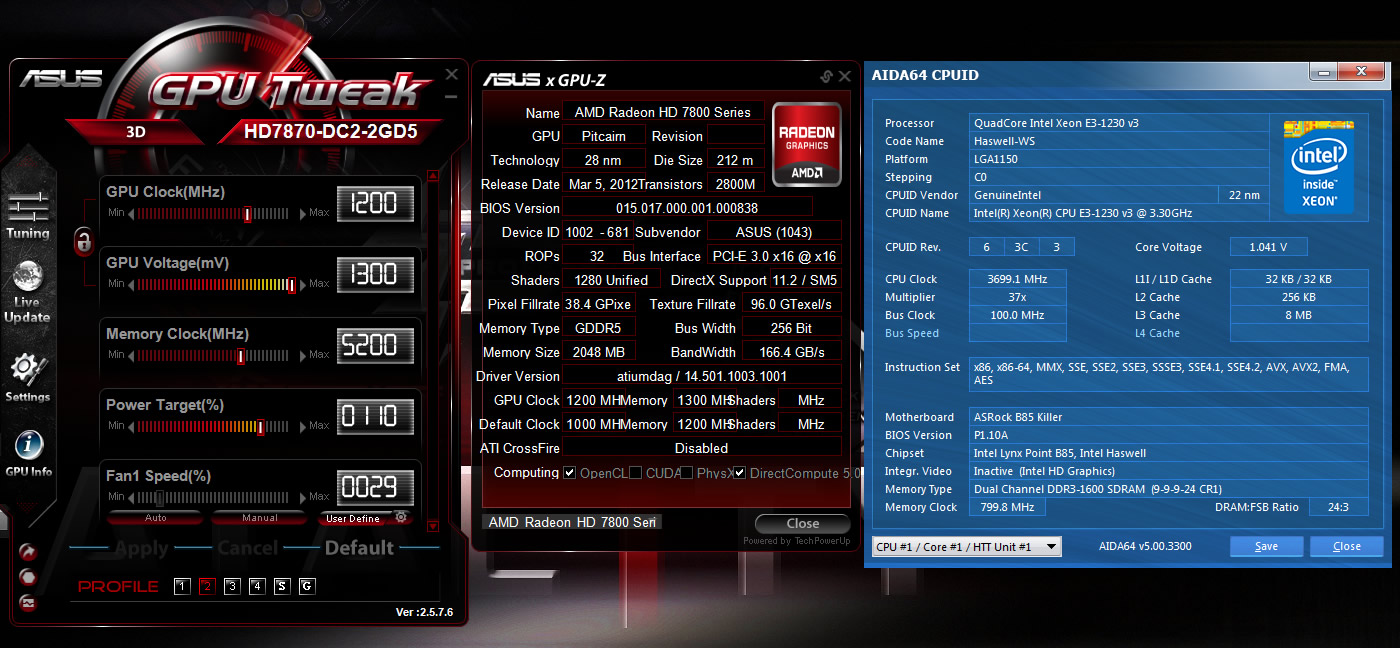Click Default in GPU Tweak
This screenshot has width=1400, height=648.
pos(359,548)
